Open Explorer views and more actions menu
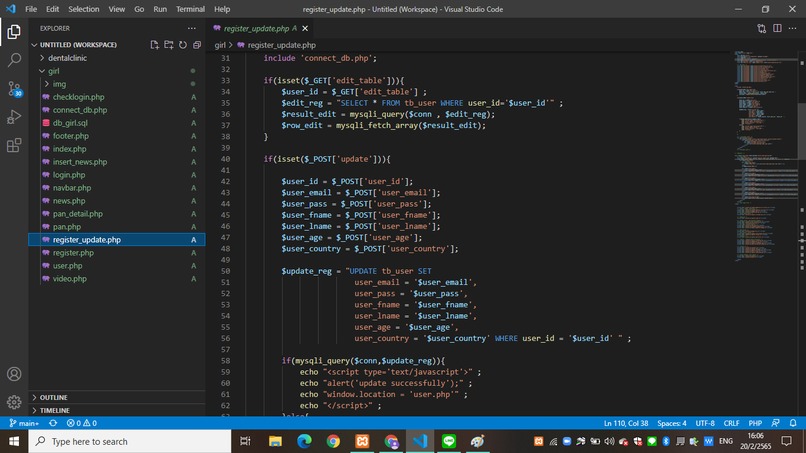The image size is (806, 453). click(x=192, y=28)
